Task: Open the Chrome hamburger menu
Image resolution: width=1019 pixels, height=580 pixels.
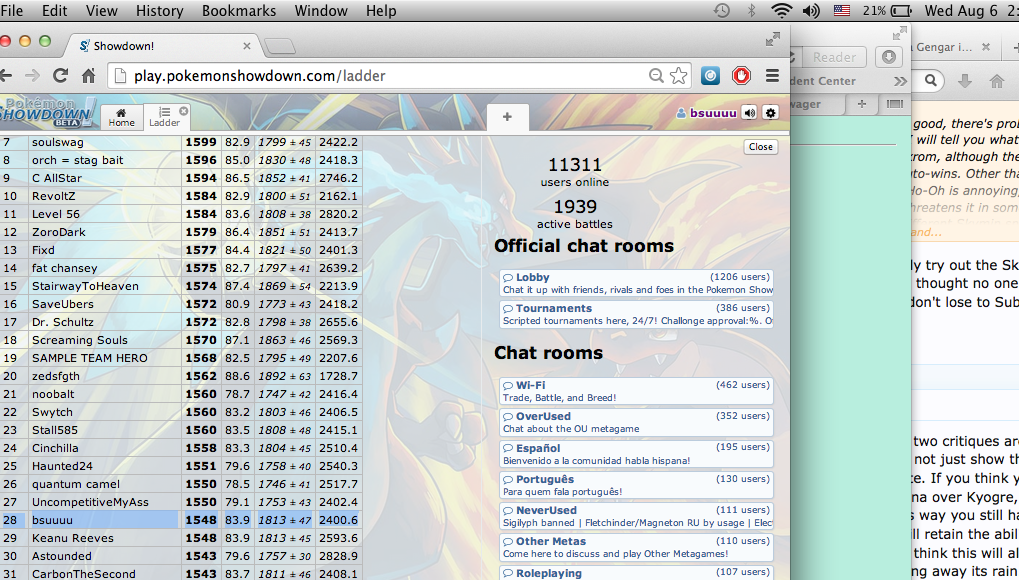Action: (x=771, y=76)
